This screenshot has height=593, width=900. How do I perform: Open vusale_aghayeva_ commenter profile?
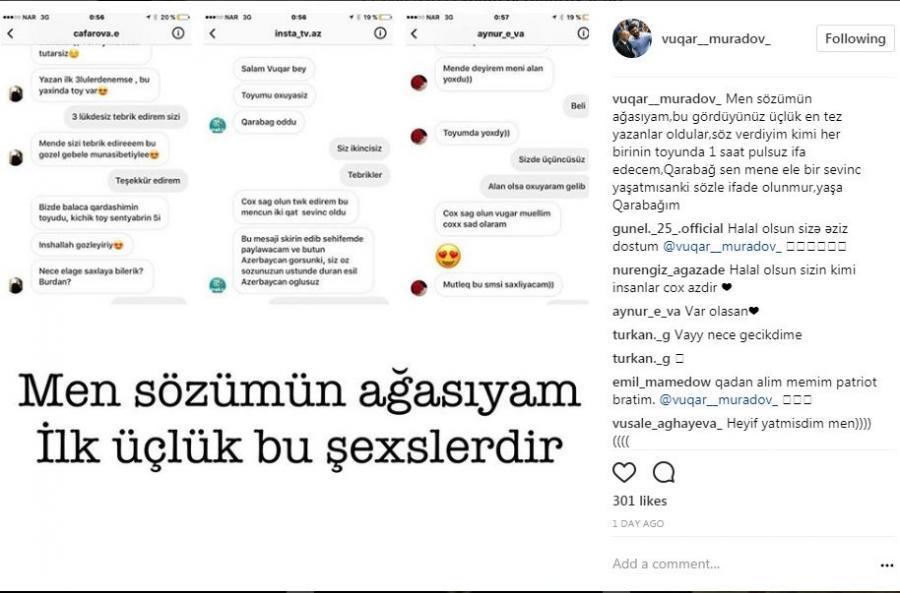(x=667, y=424)
